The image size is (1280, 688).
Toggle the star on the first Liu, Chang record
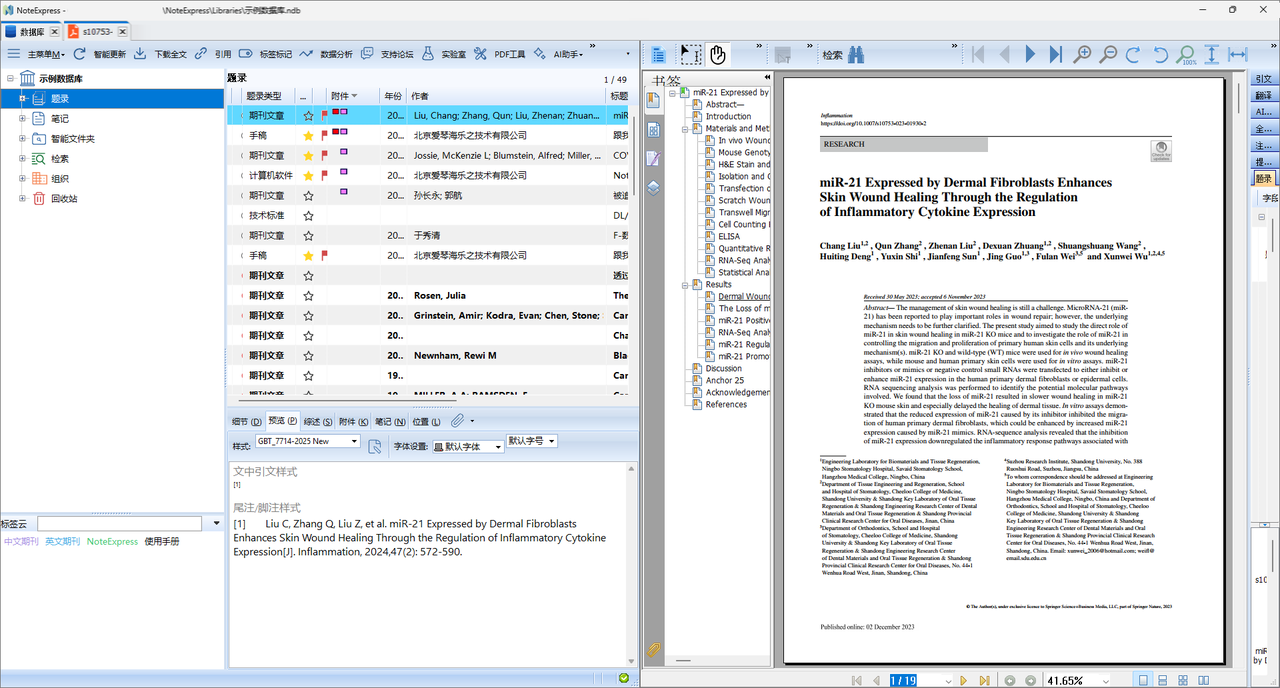(308, 116)
